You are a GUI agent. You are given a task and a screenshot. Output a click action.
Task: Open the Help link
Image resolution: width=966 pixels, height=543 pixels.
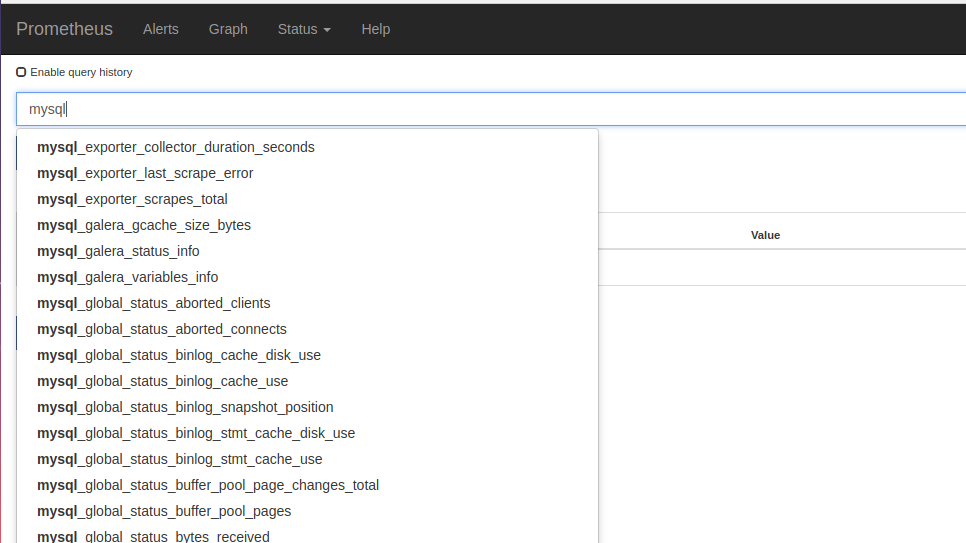(375, 29)
